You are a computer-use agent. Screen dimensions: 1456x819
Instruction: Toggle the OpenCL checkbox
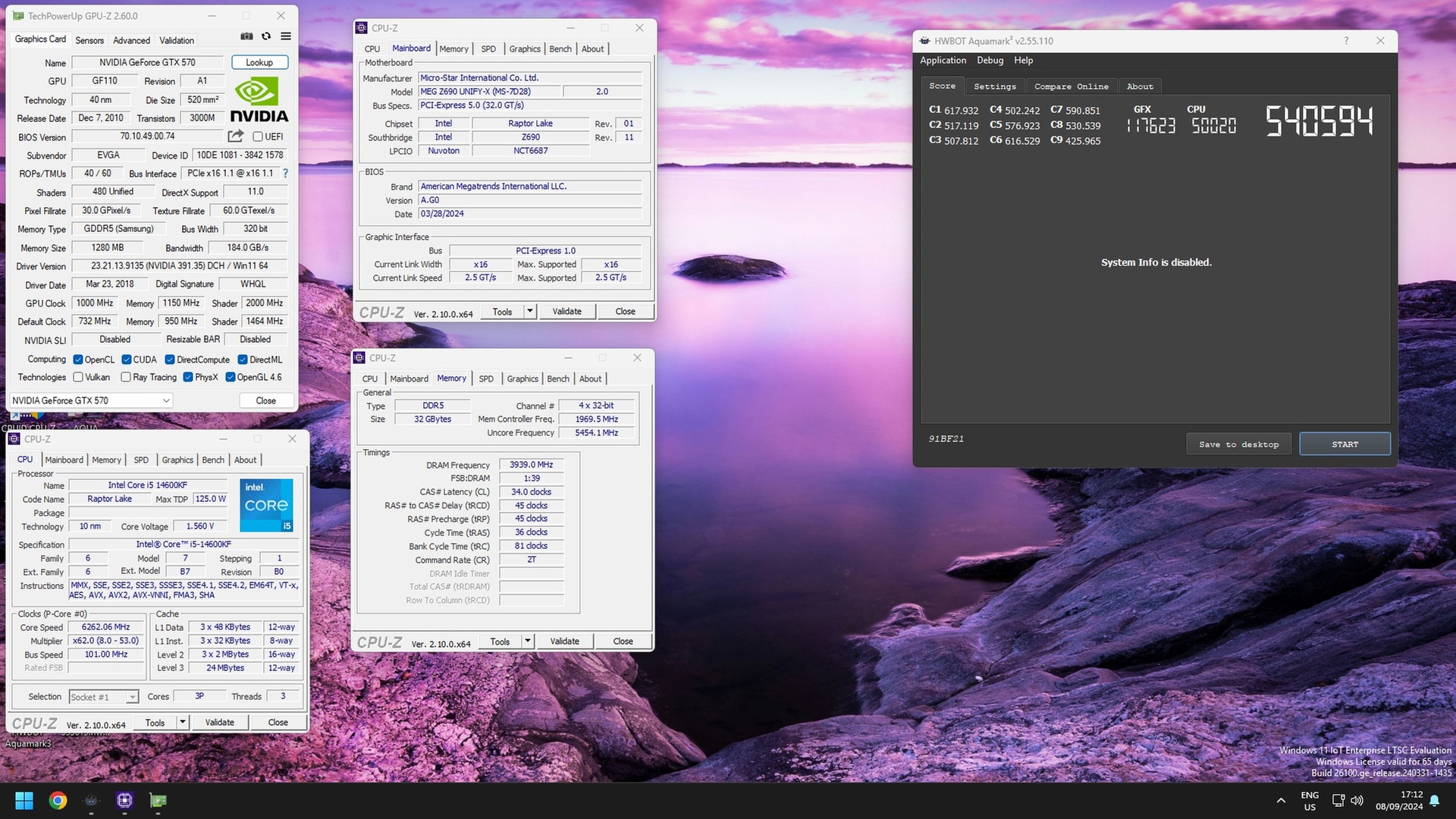point(78,359)
